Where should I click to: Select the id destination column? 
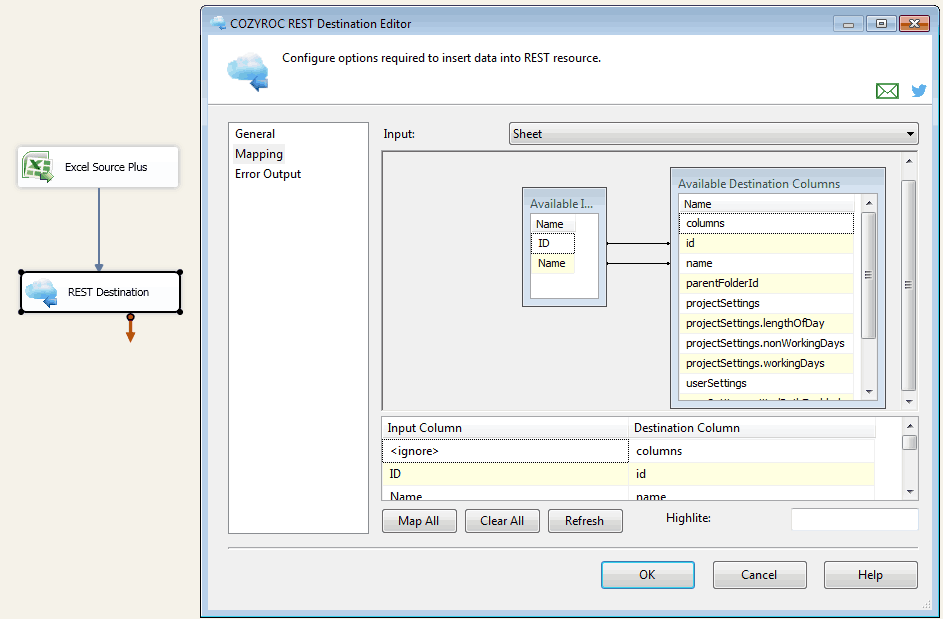(766, 243)
